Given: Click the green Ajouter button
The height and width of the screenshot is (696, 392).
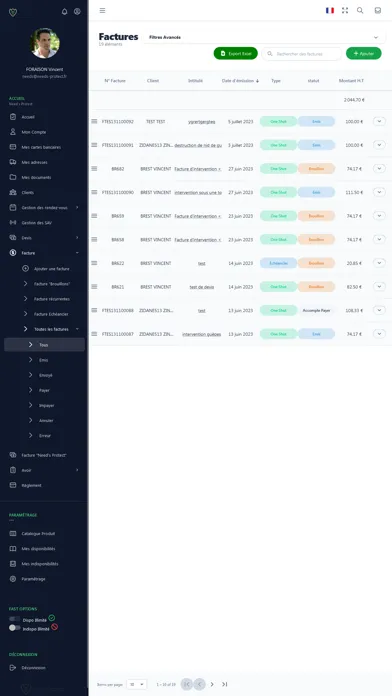Looking at the screenshot, I should click(x=364, y=53).
